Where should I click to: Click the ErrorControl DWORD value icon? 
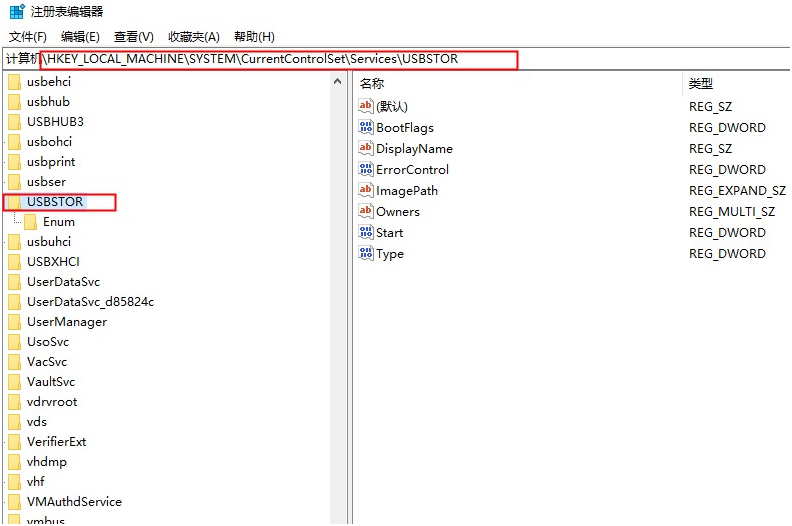coord(366,169)
